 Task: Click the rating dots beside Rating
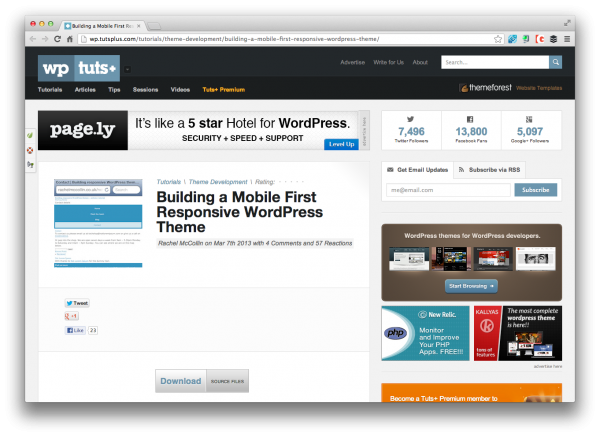pyautogui.click(x=292, y=182)
